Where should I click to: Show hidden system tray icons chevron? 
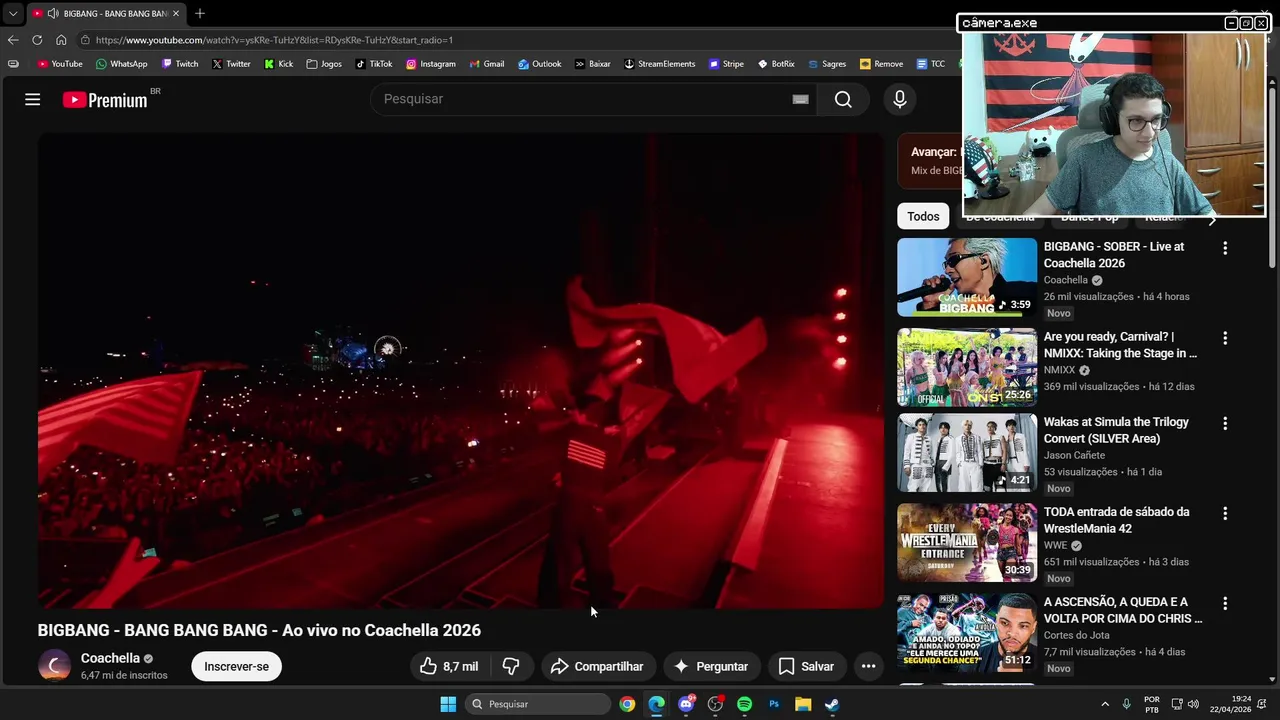click(x=1105, y=704)
